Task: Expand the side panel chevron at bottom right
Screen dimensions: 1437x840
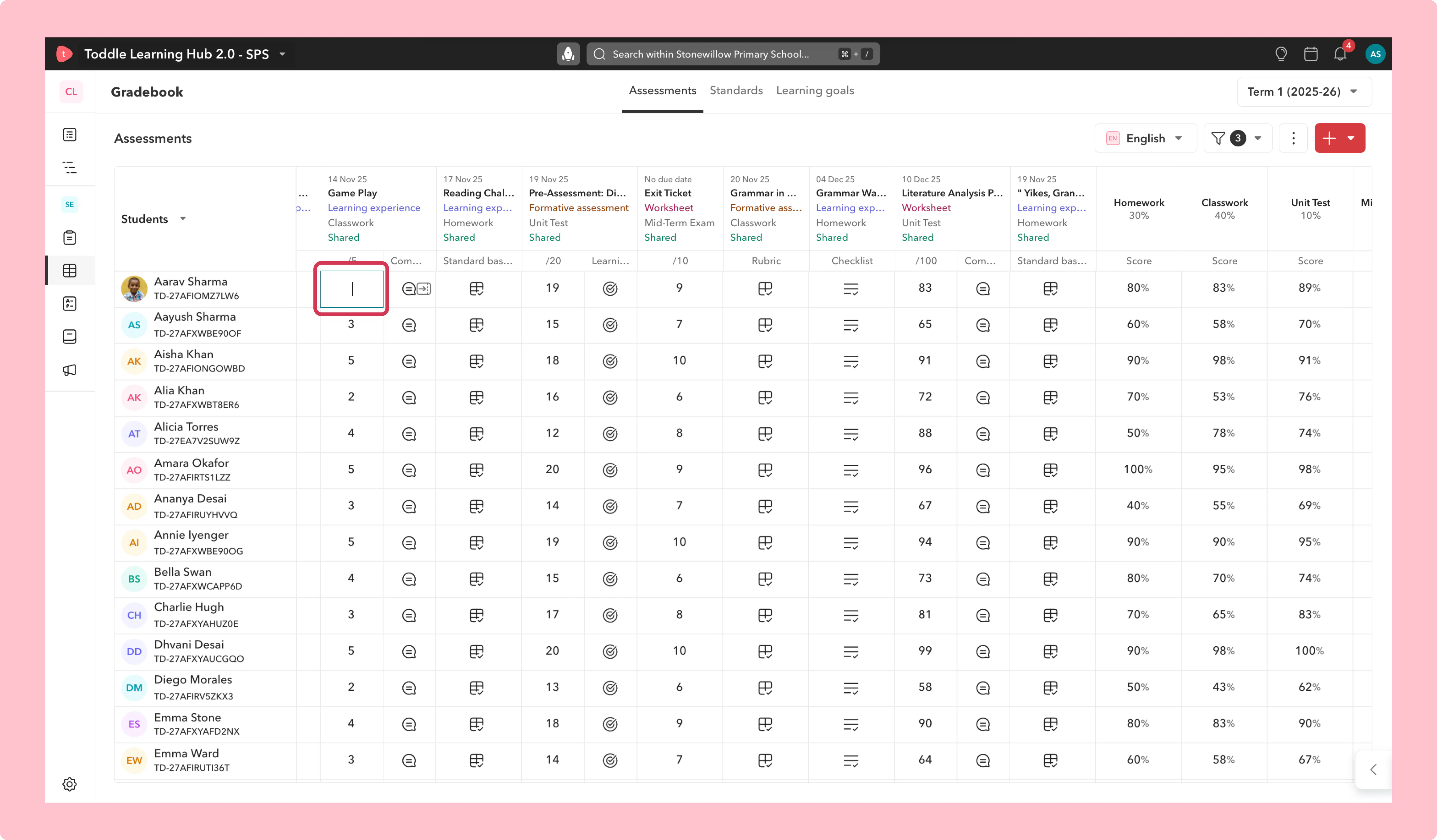Action: click(1373, 770)
